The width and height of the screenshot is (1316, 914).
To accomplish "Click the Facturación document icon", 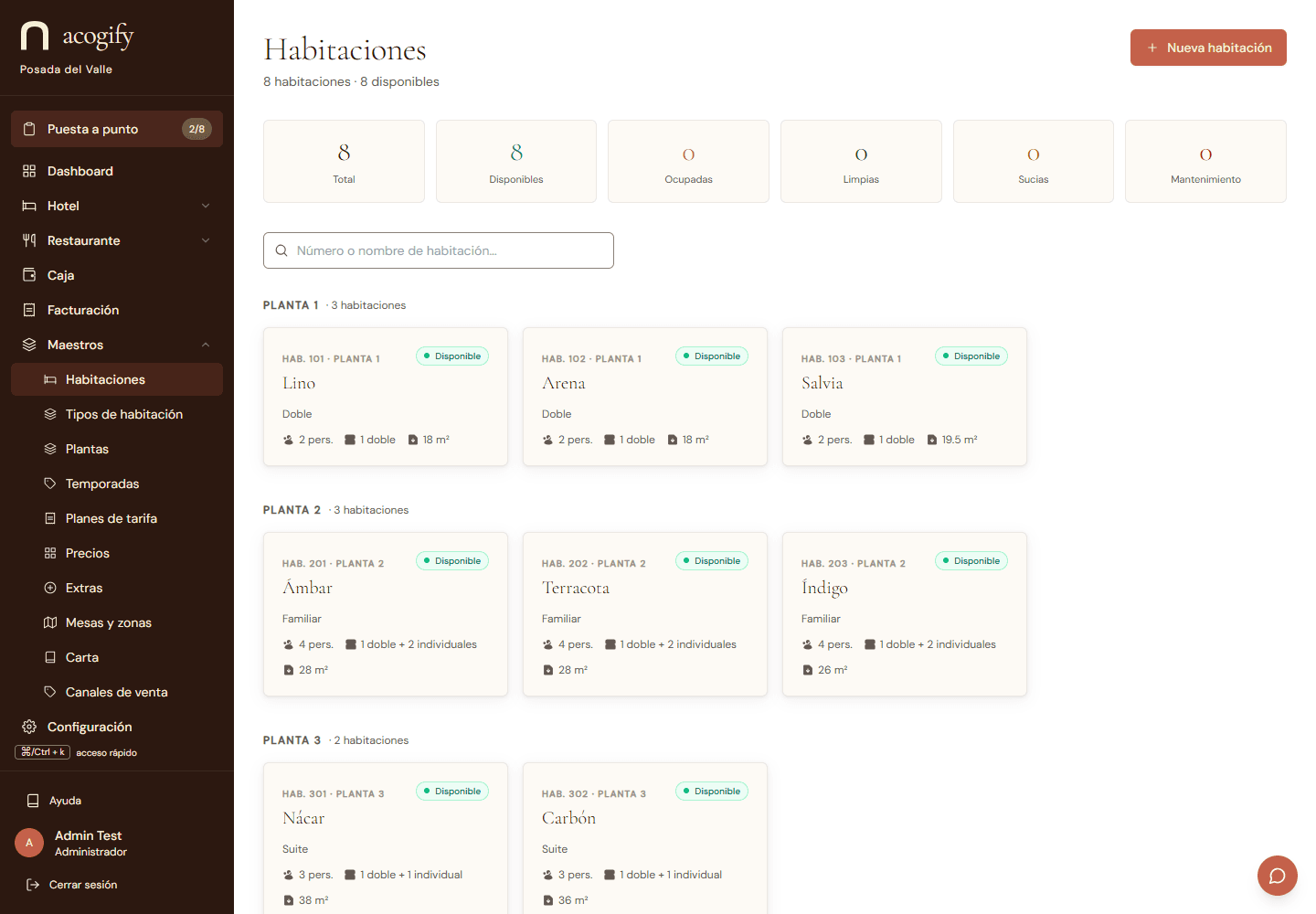I will click(x=29, y=310).
